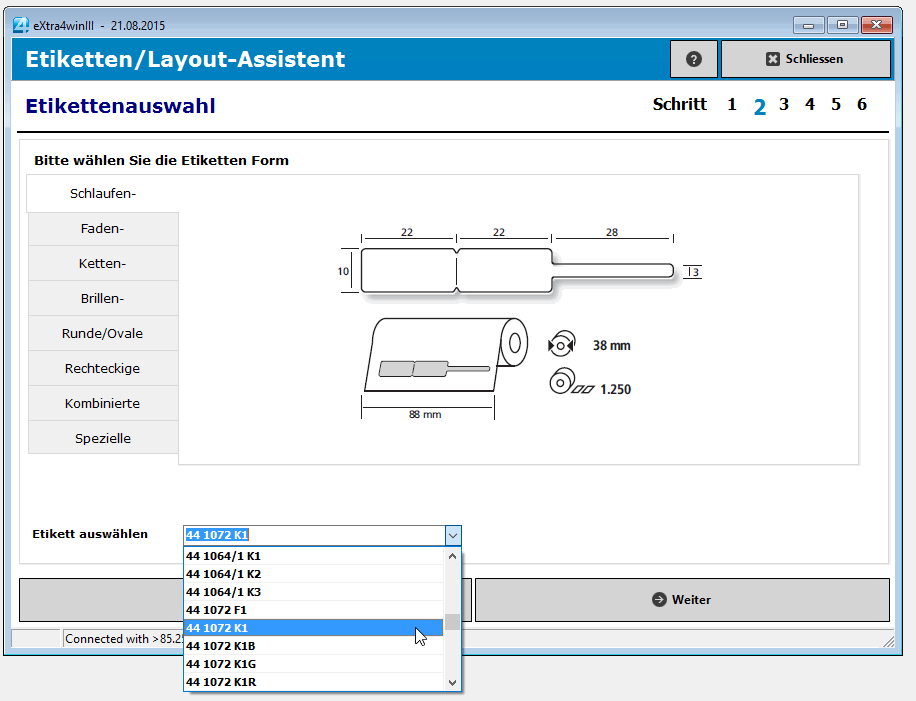The height and width of the screenshot is (701, 916).
Task: Open the Kombinierte labels tab
Action: 103,404
